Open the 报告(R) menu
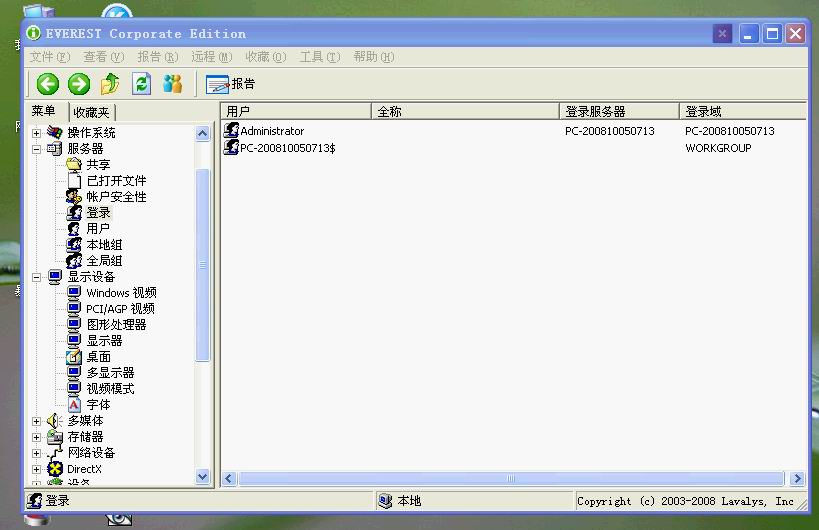 click(x=158, y=57)
